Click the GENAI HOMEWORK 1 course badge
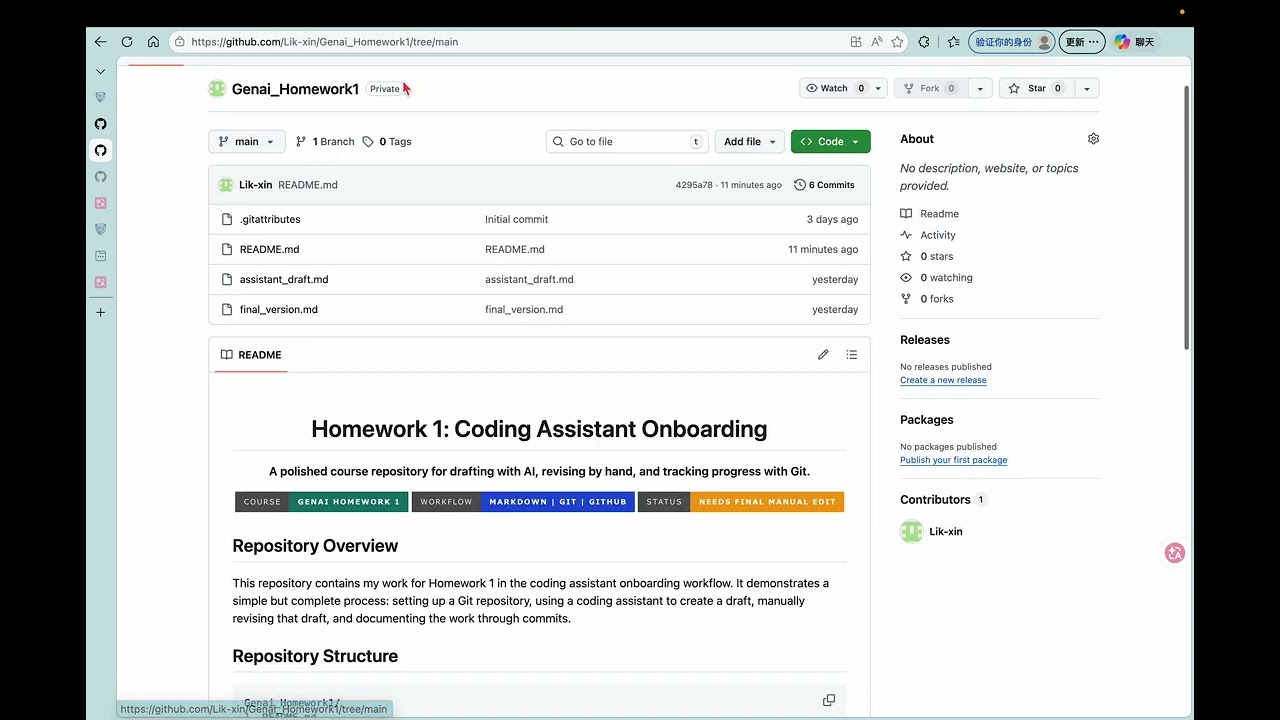The width and height of the screenshot is (1280, 720). coord(322,502)
